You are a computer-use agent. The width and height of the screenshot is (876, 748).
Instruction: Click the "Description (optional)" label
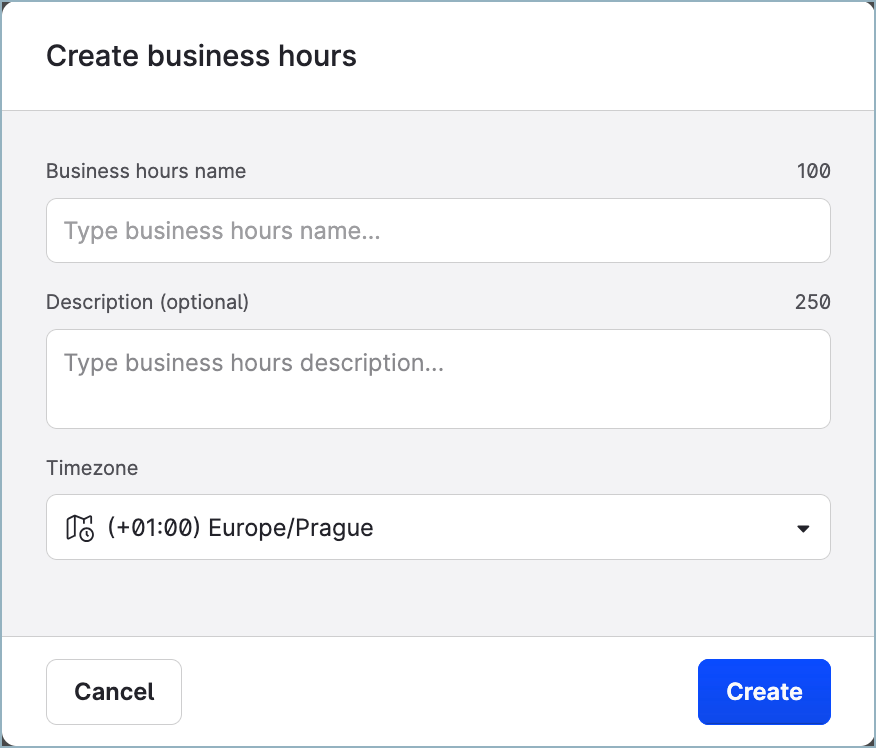click(x=147, y=302)
